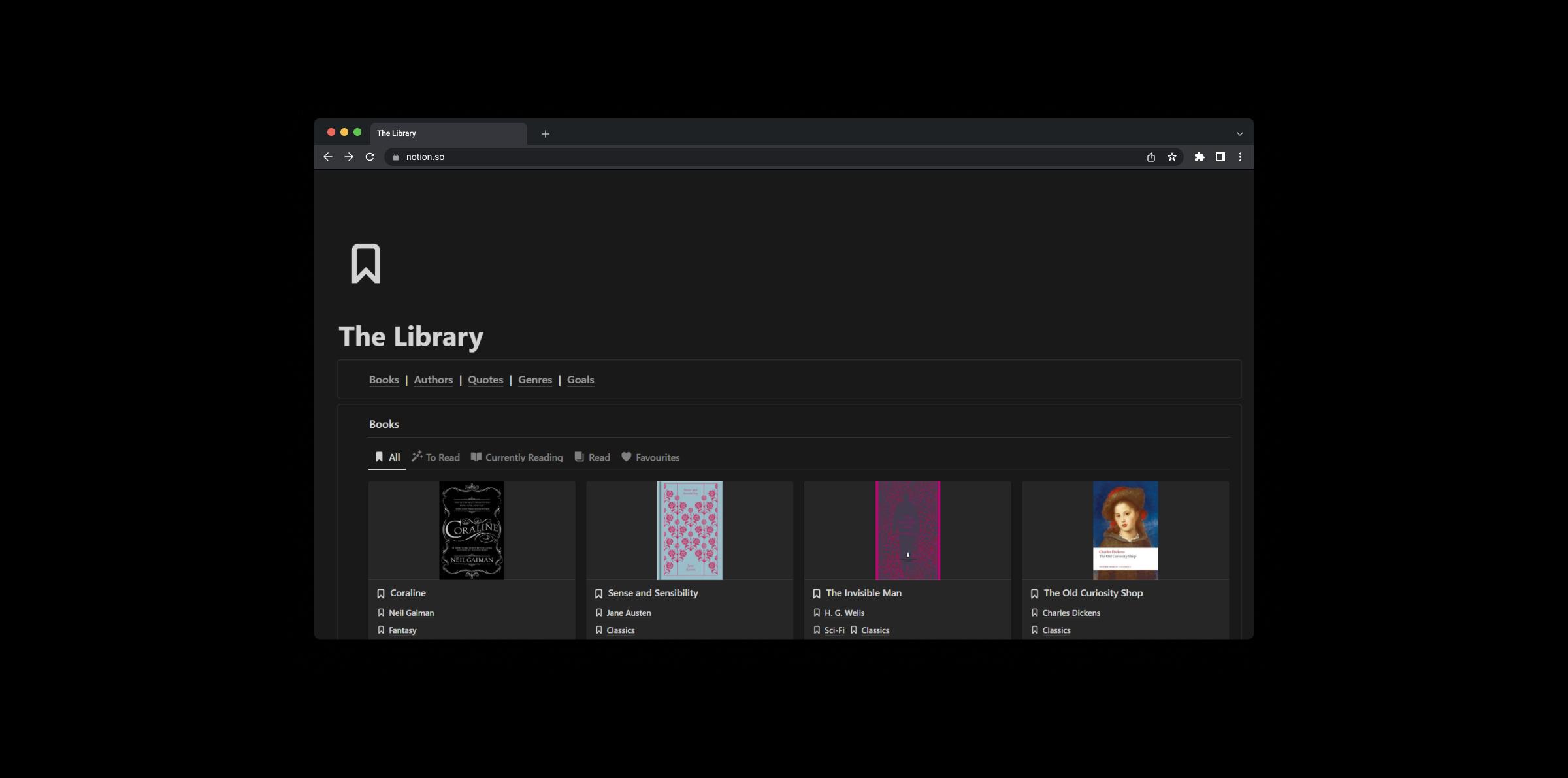
Task: Open the Coraline cover thumbnail
Action: coord(472,530)
